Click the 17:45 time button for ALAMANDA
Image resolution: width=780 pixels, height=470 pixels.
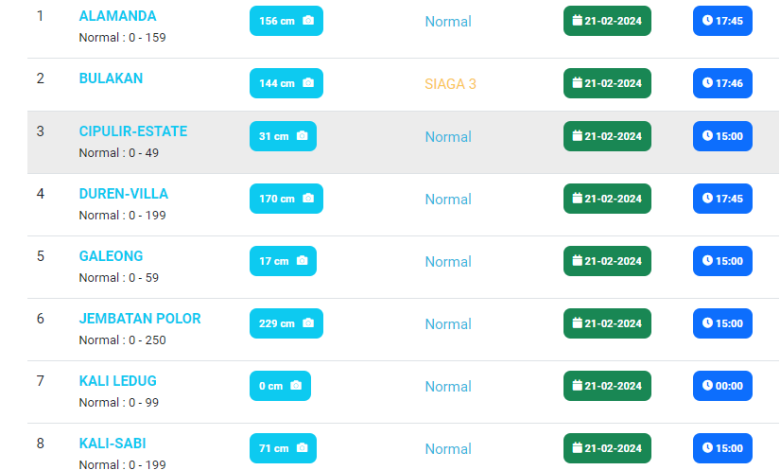pos(722,21)
